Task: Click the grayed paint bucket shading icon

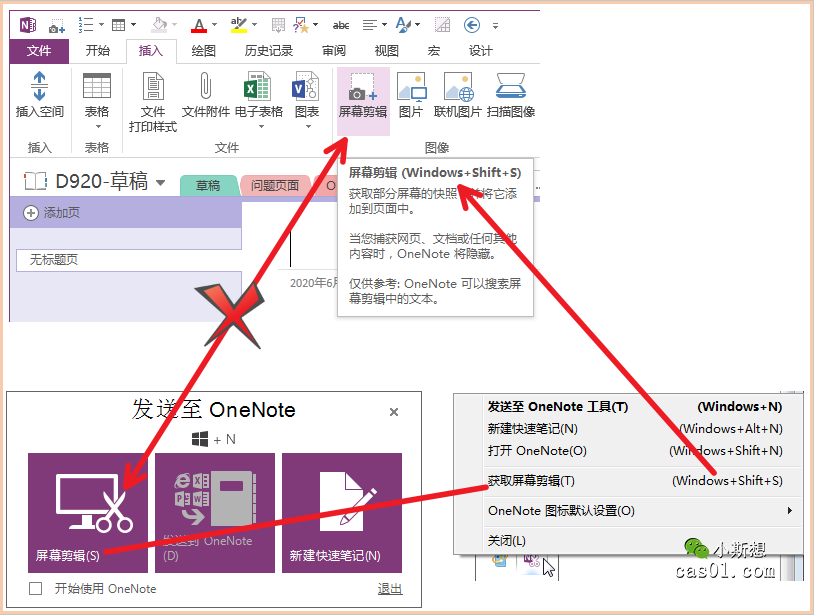Action: tap(159, 24)
